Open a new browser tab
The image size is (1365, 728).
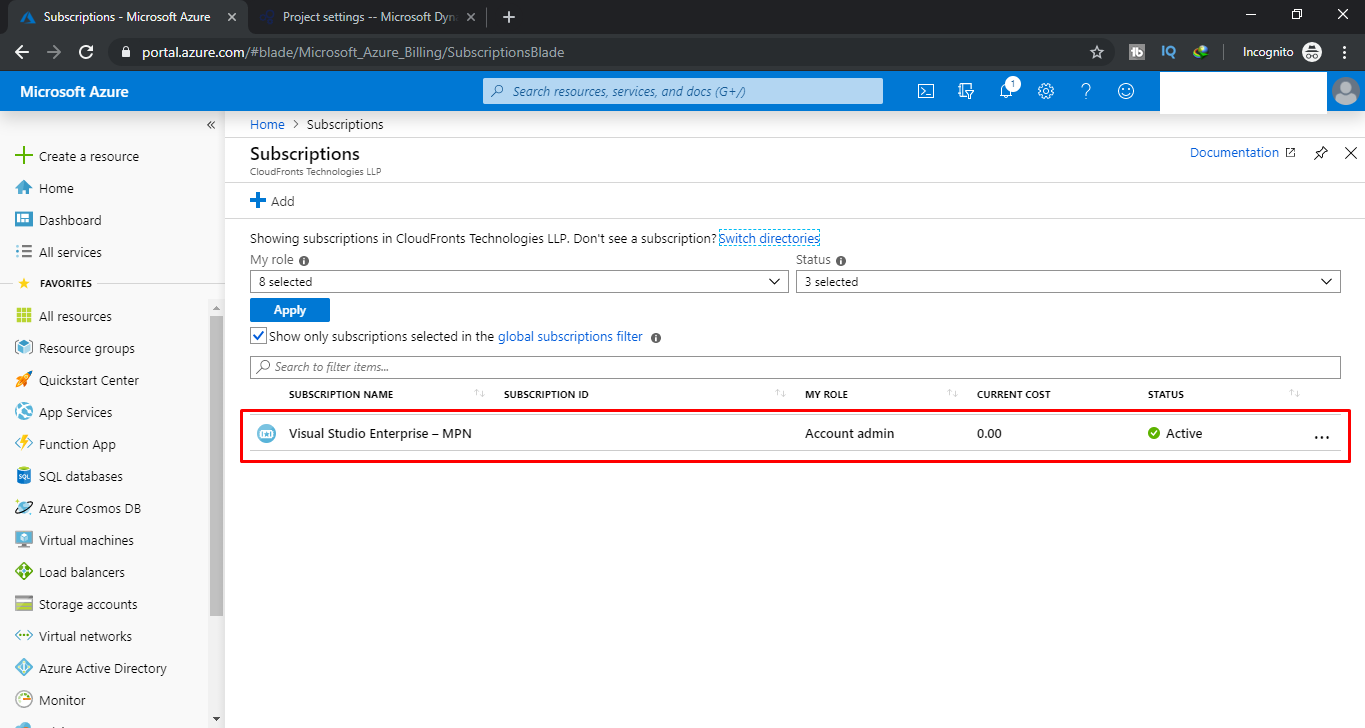pyautogui.click(x=509, y=17)
